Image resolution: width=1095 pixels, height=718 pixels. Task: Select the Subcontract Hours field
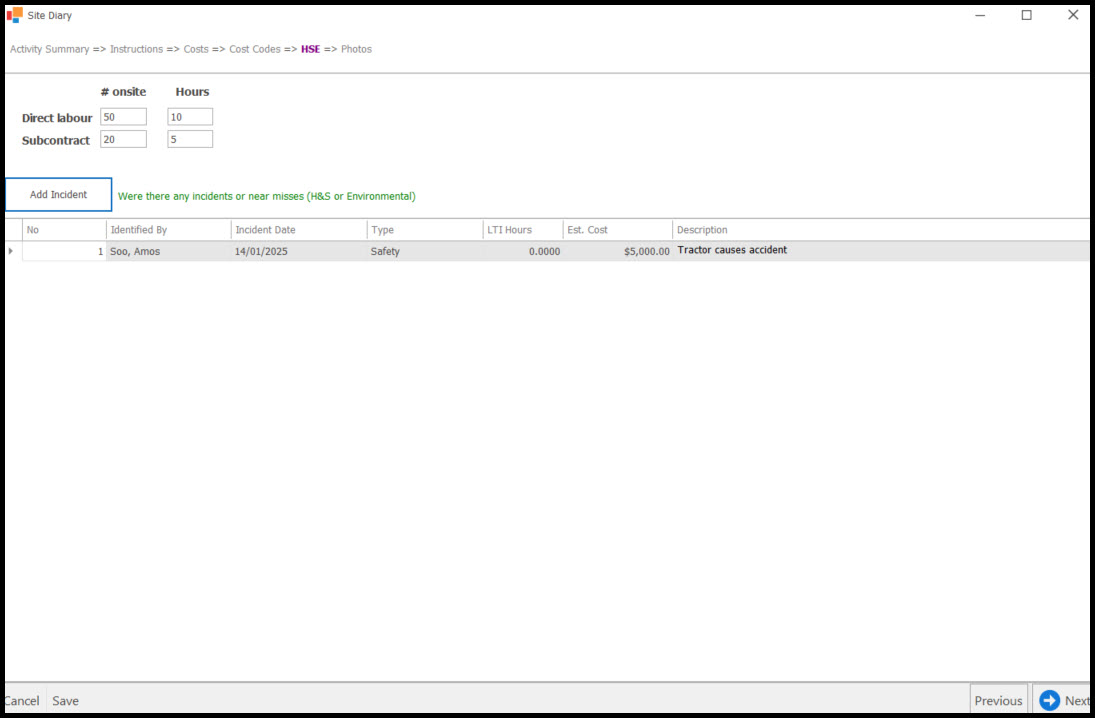tap(190, 140)
